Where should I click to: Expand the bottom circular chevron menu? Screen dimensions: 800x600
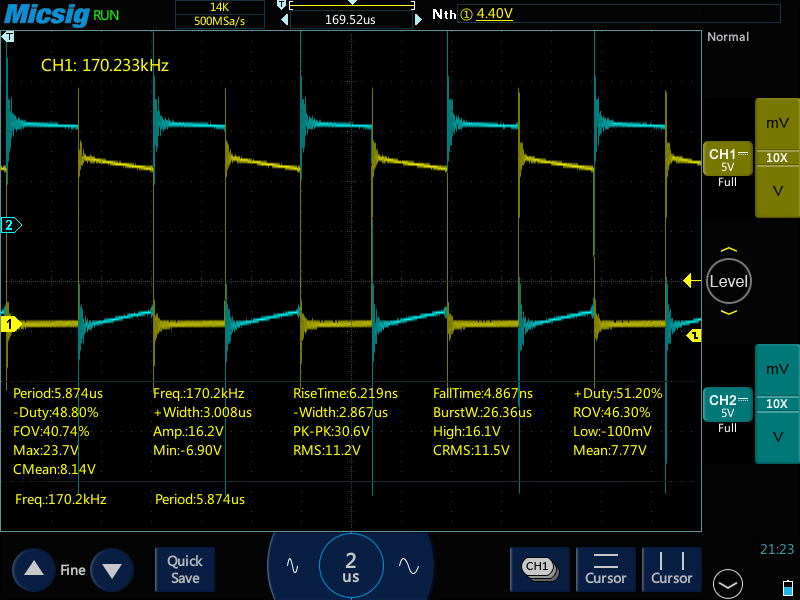point(728,584)
